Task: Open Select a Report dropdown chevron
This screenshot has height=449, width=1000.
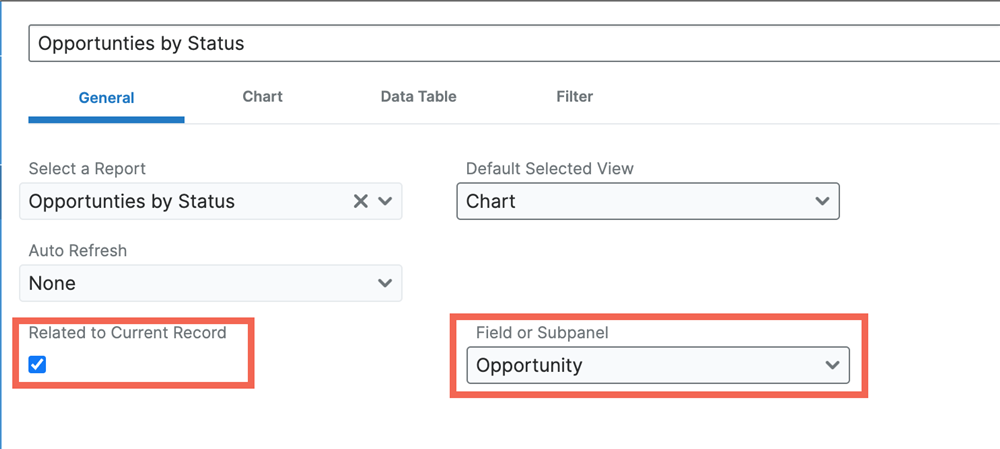Action: (x=385, y=202)
